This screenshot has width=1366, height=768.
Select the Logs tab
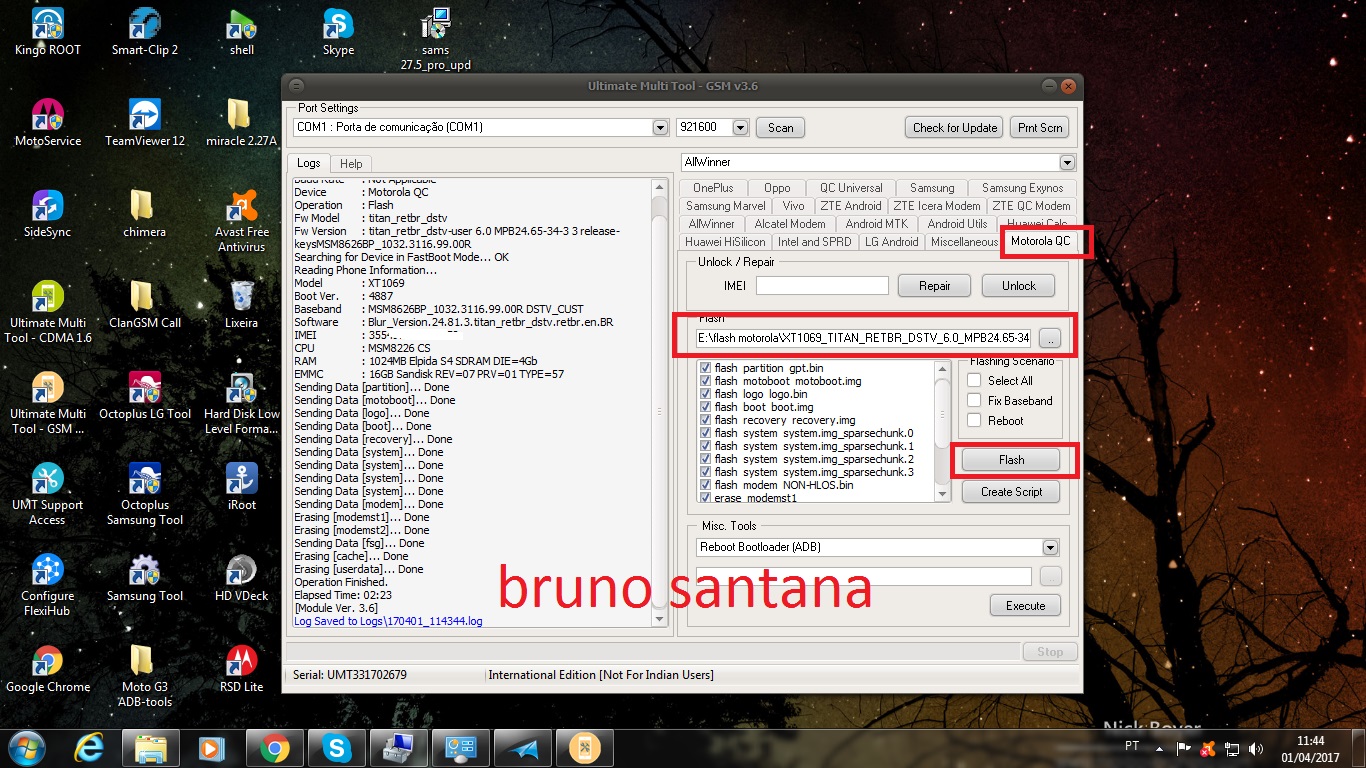coord(308,163)
